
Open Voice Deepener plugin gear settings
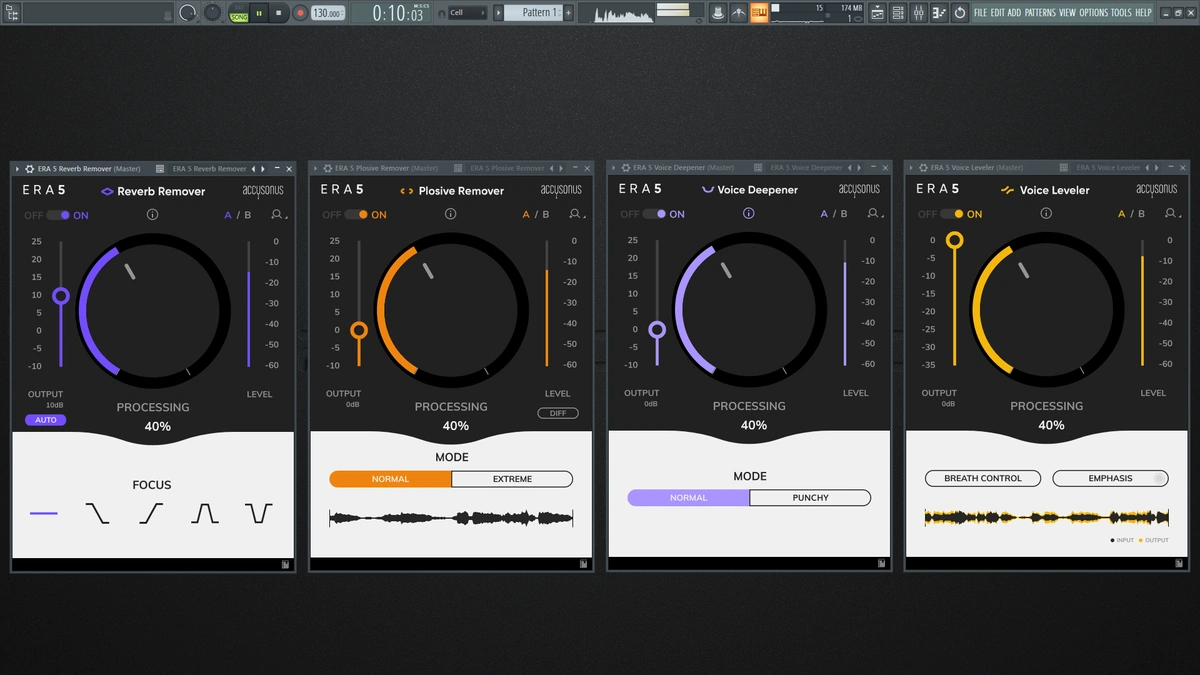626,168
